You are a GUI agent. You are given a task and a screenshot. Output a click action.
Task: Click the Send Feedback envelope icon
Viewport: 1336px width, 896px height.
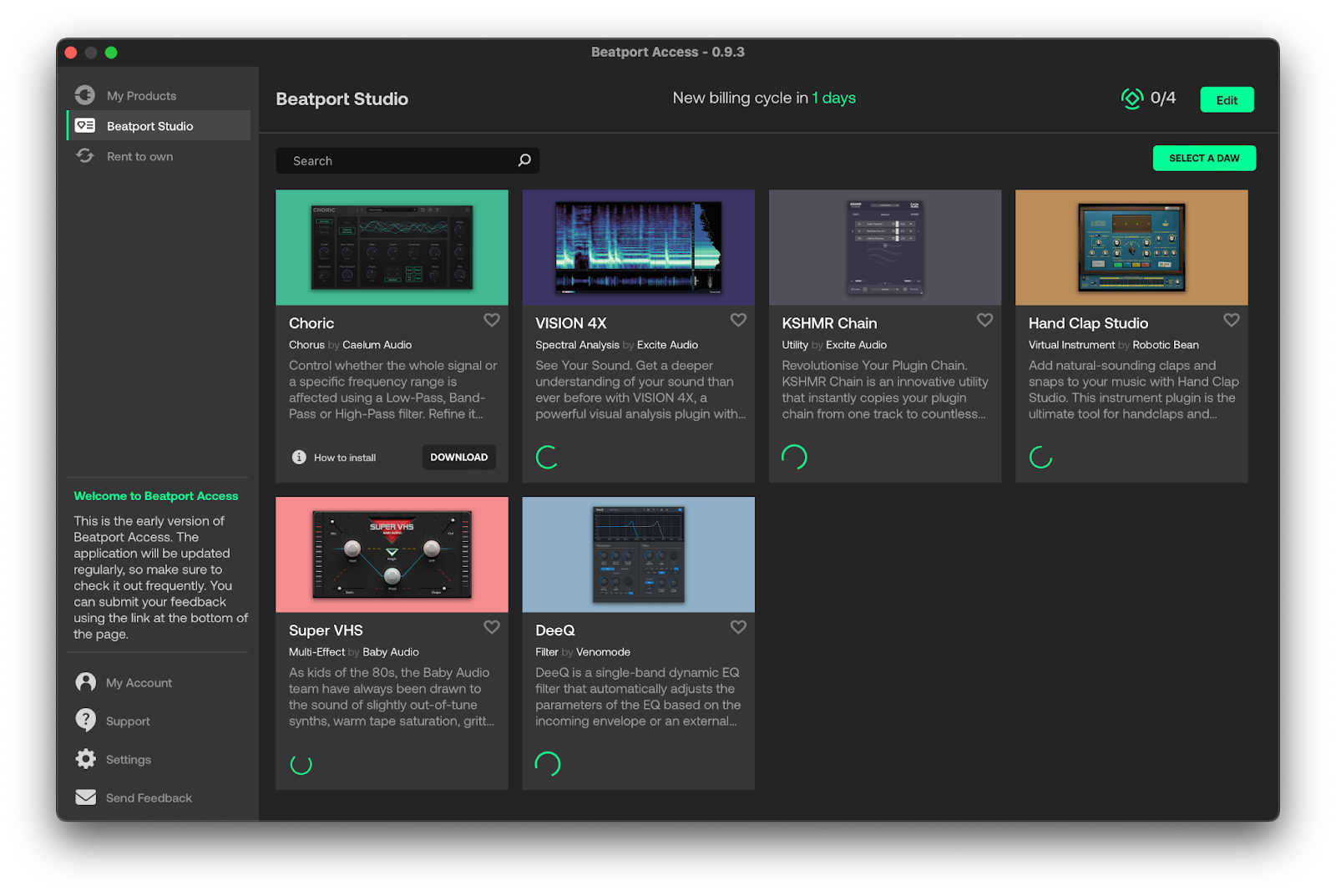coord(85,797)
